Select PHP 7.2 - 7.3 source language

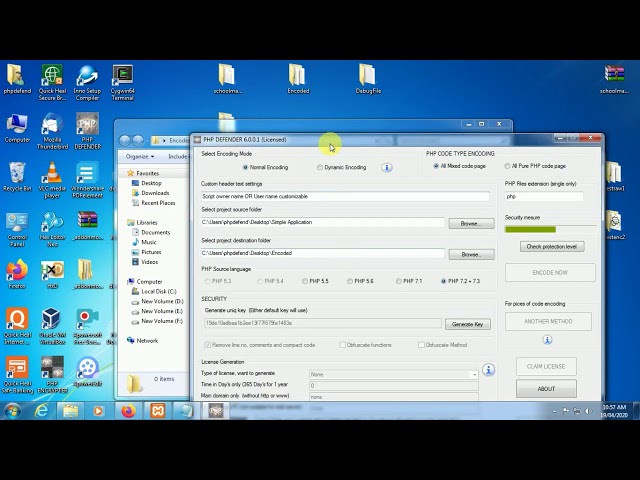pos(460,281)
